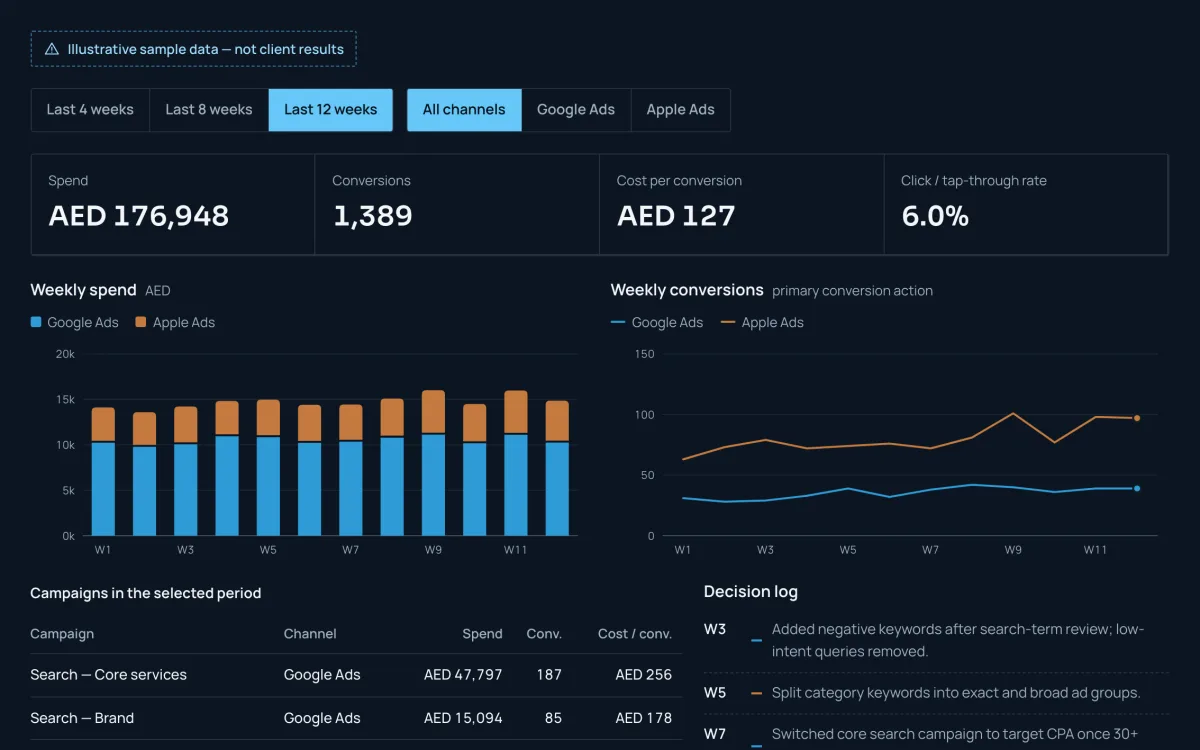
Task: Click Apple Ads line marker in conversions legend
Action: (728, 322)
